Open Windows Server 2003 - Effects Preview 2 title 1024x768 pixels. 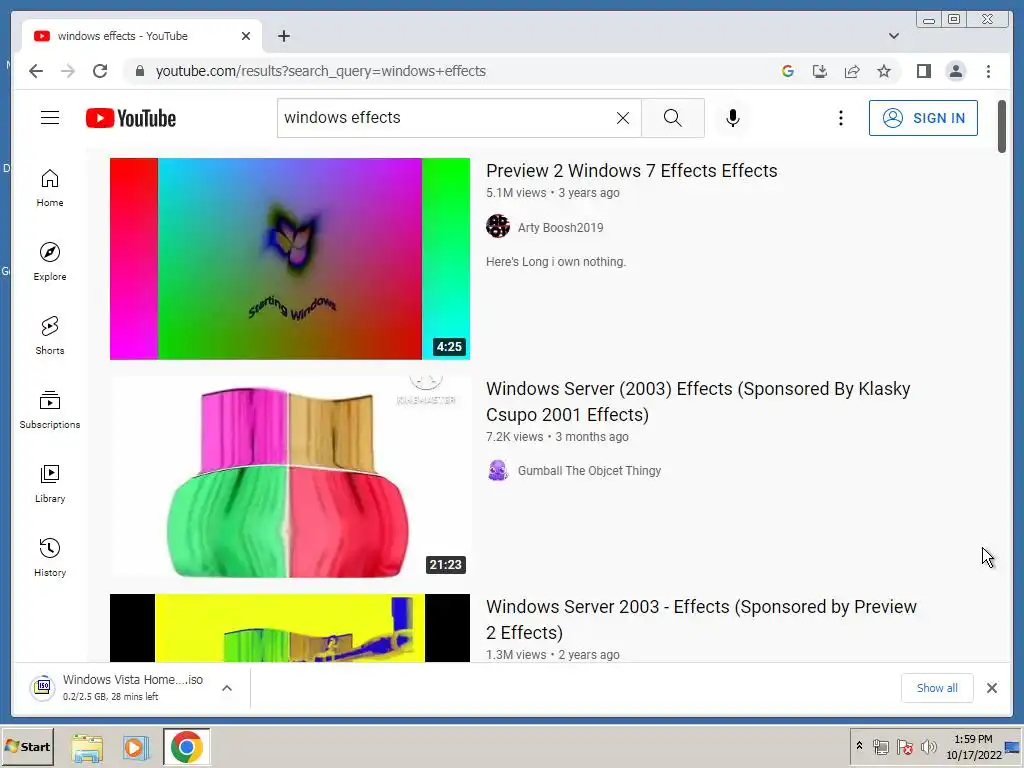pos(701,619)
